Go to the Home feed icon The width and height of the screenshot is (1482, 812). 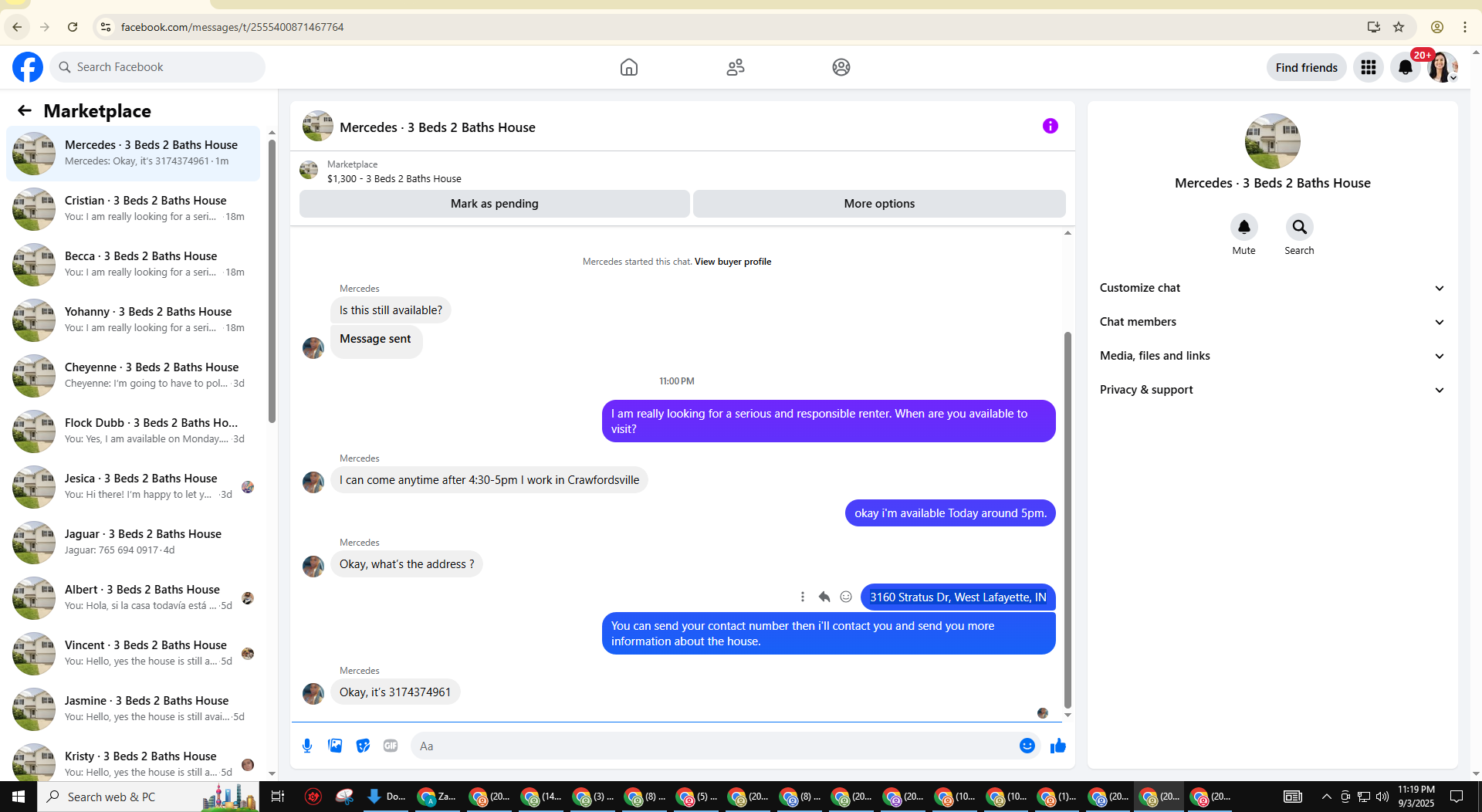click(x=629, y=67)
